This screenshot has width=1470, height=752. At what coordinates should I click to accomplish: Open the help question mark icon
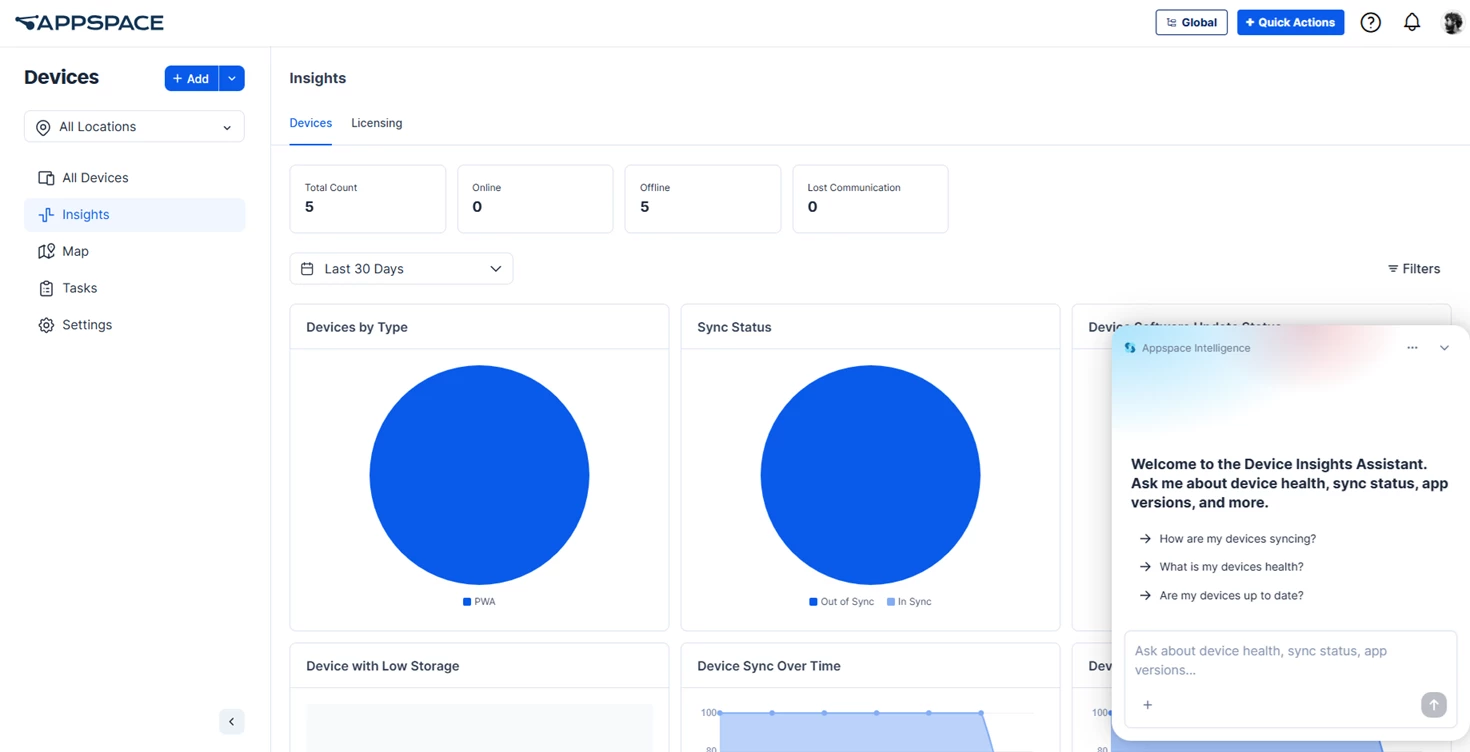[x=1370, y=22]
